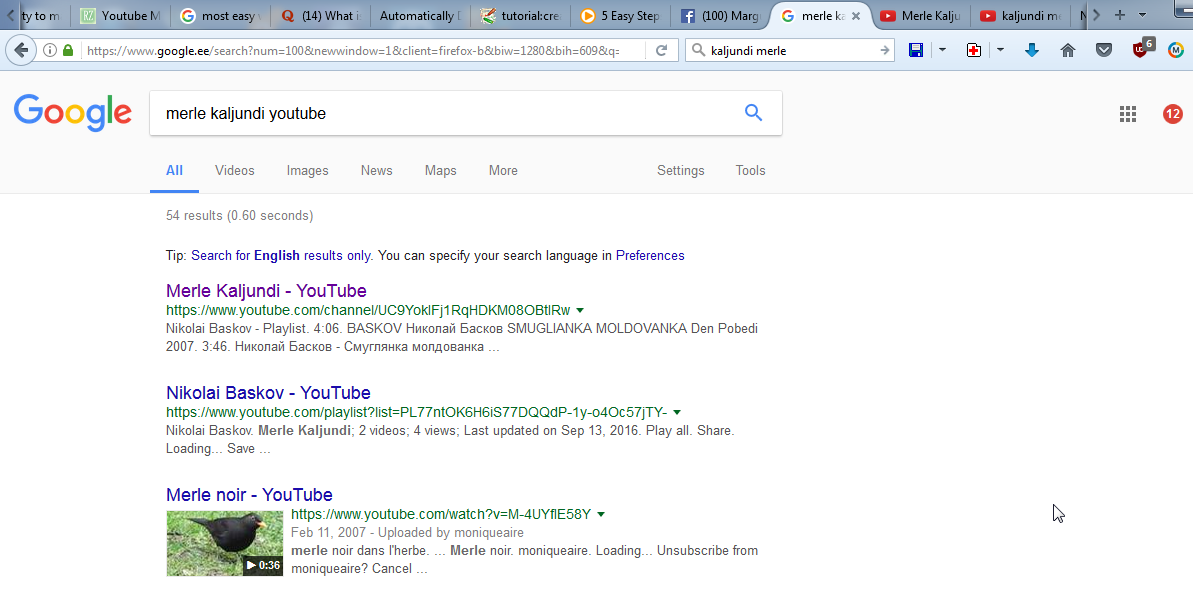
Task: Open the Tools search options
Action: [750, 170]
